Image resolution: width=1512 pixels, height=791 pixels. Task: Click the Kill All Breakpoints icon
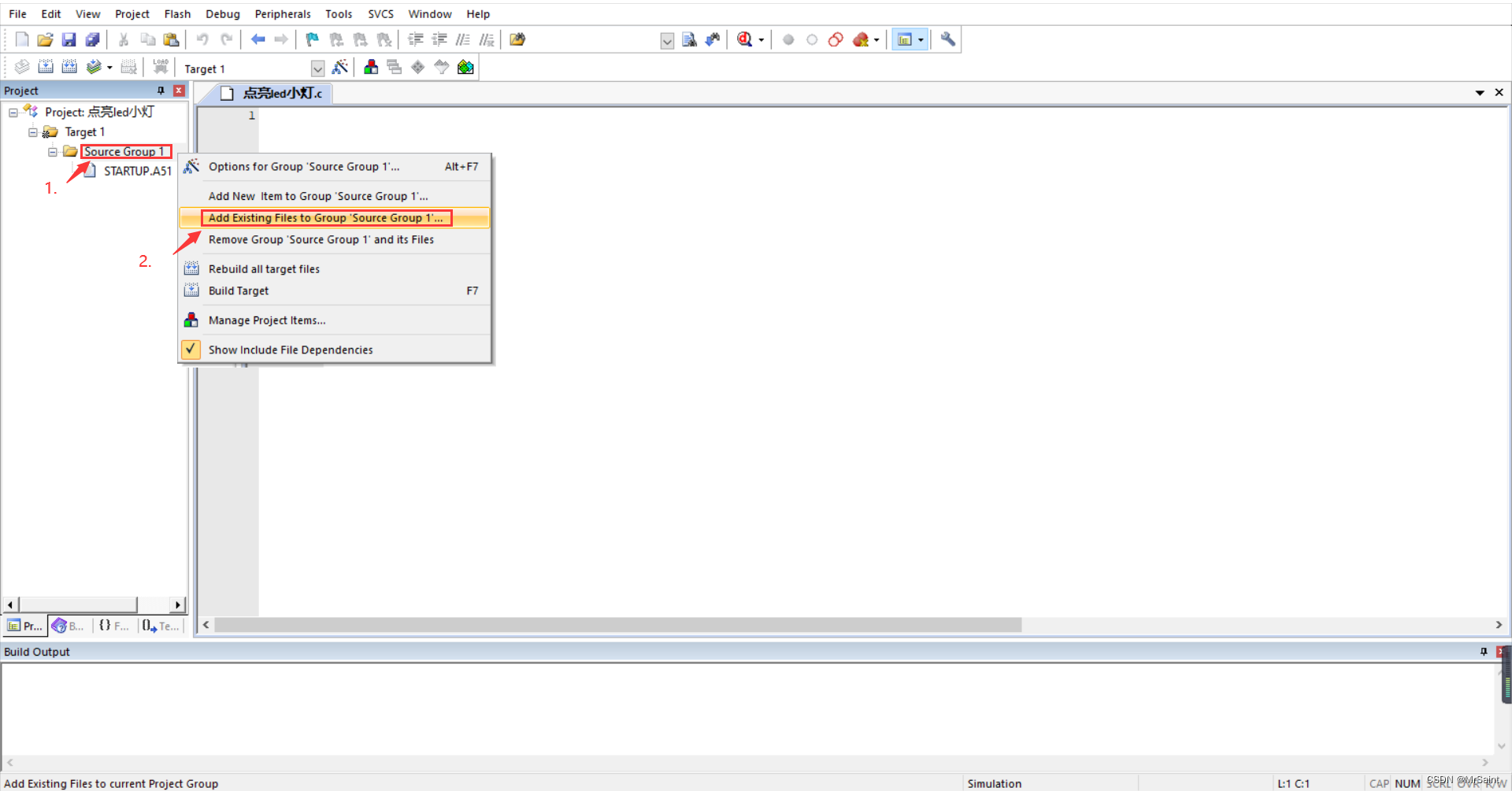tap(860, 39)
